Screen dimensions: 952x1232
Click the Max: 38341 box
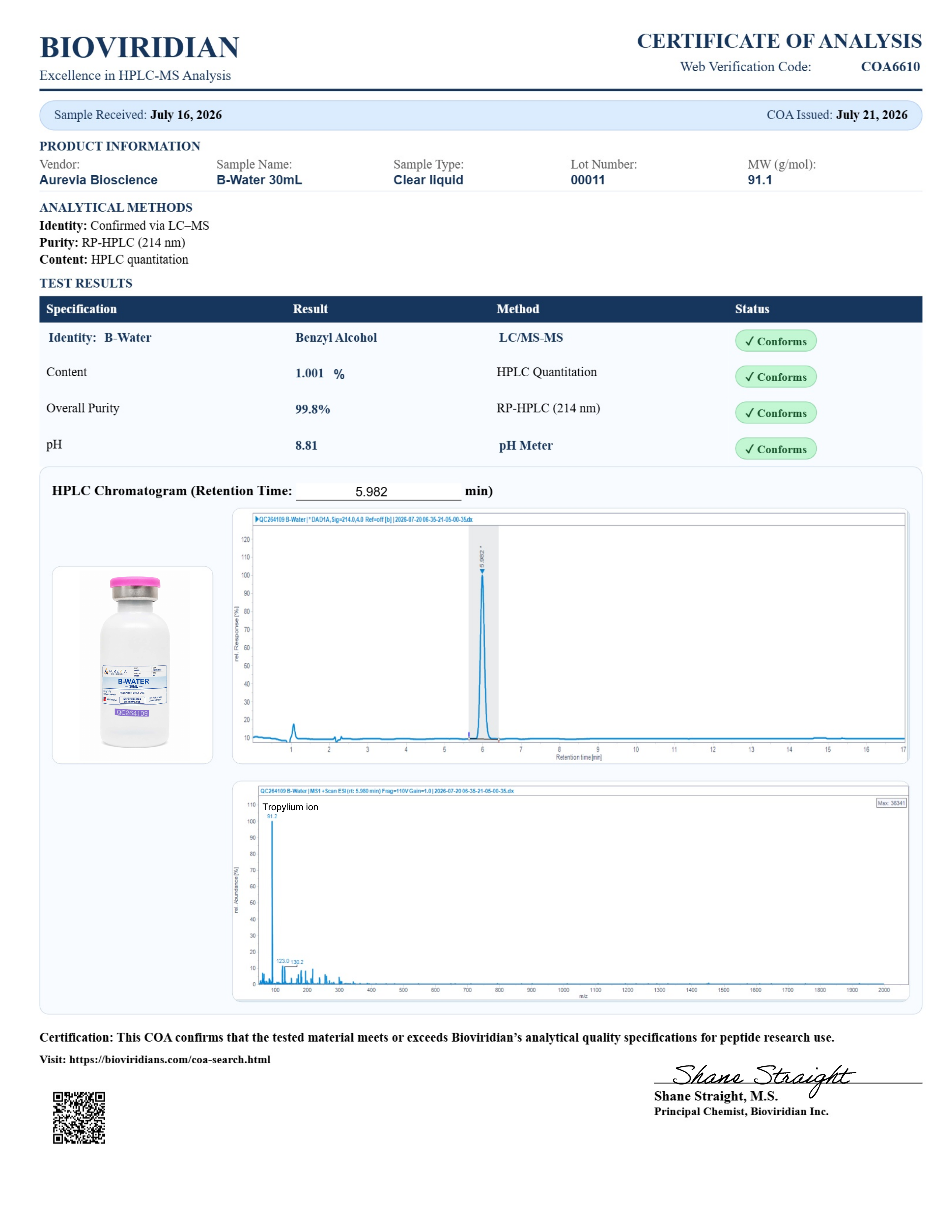click(x=891, y=803)
